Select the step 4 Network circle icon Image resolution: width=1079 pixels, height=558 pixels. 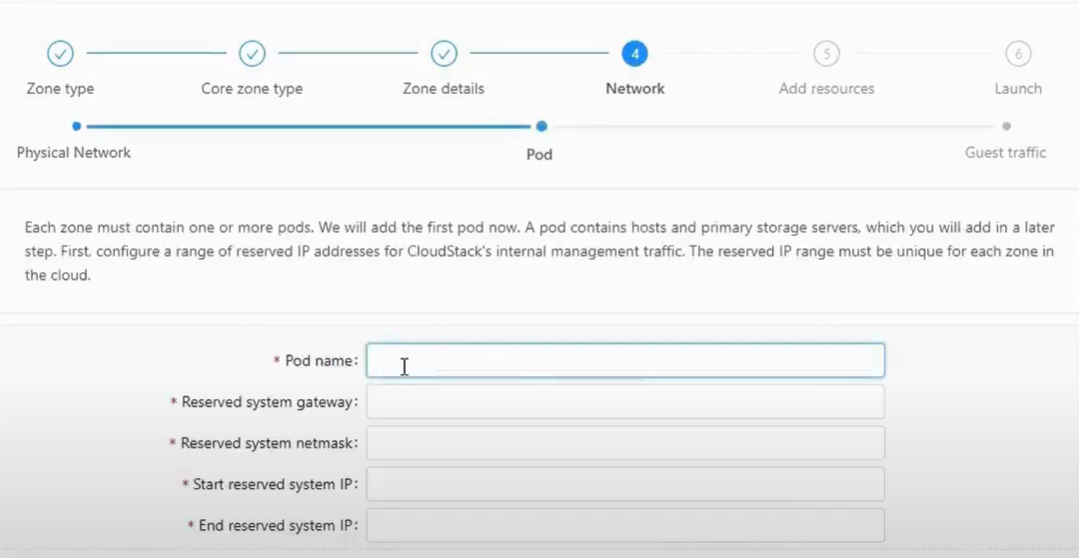click(x=634, y=54)
